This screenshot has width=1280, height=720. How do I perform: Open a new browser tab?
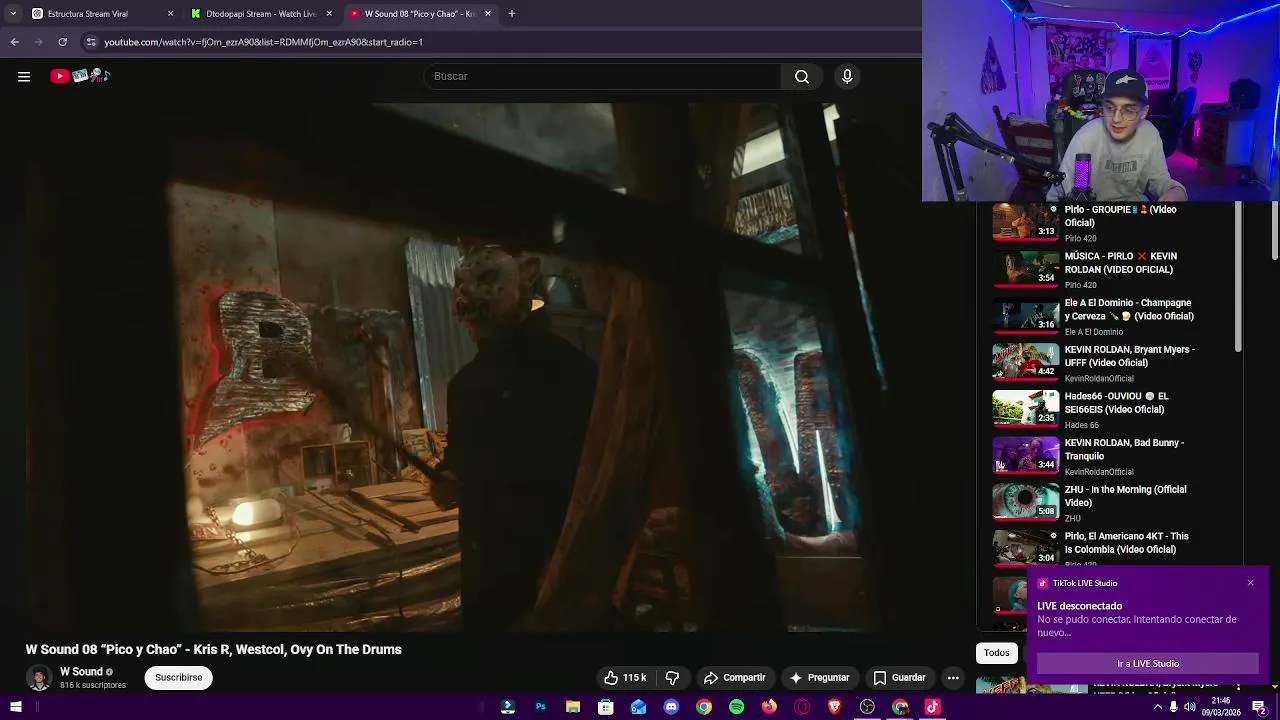511,14
